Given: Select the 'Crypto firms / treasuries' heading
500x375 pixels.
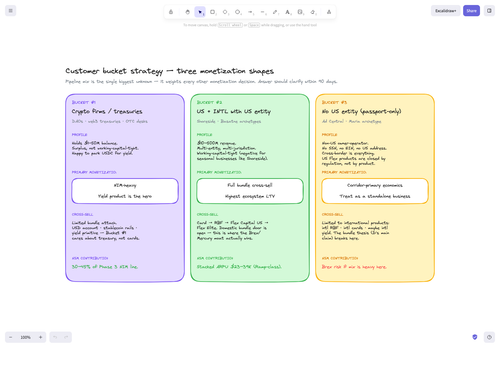Looking at the screenshot, I should click(x=107, y=111).
